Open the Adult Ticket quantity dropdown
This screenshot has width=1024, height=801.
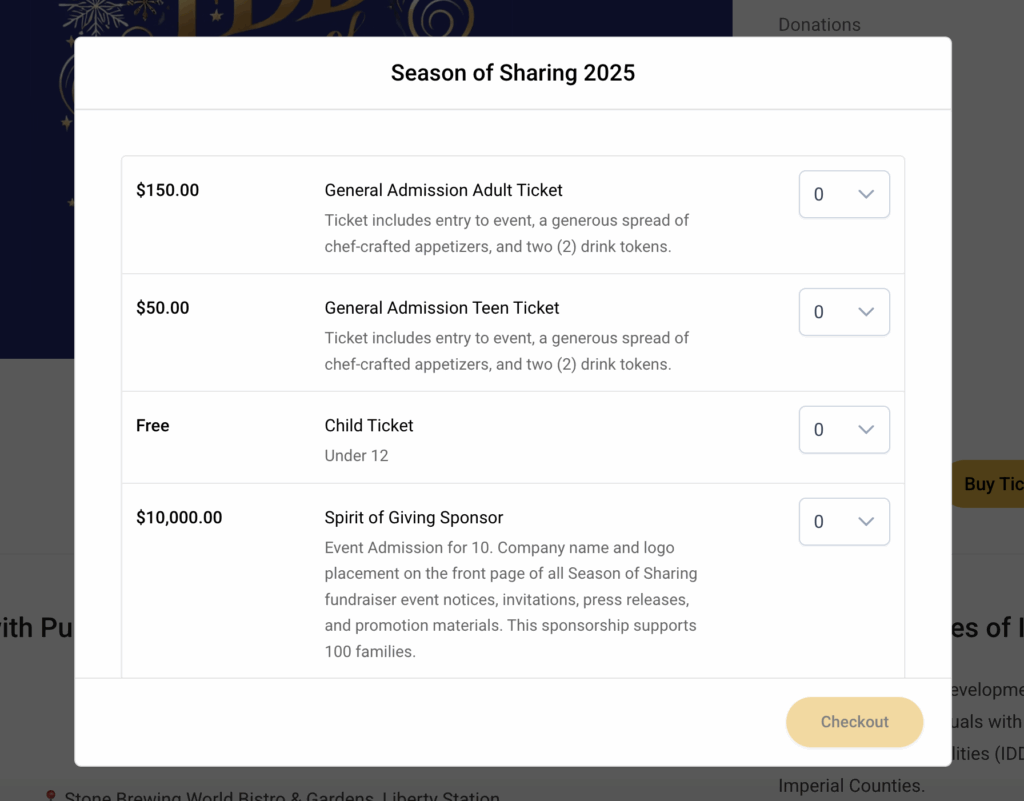843,194
